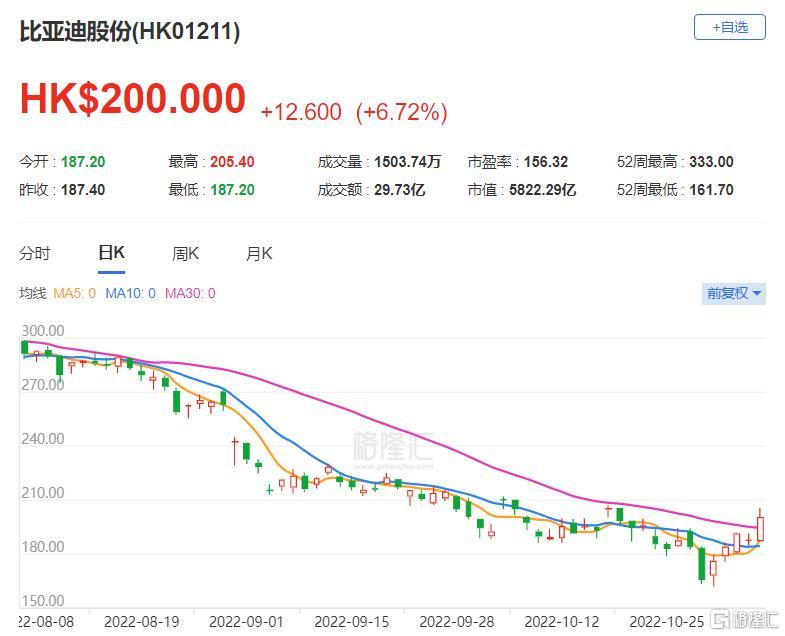Viewport: 785px width, 636px height.
Task: Click the 最高 value 205.40
Action: pyautogui.click(x=232, y=162)
